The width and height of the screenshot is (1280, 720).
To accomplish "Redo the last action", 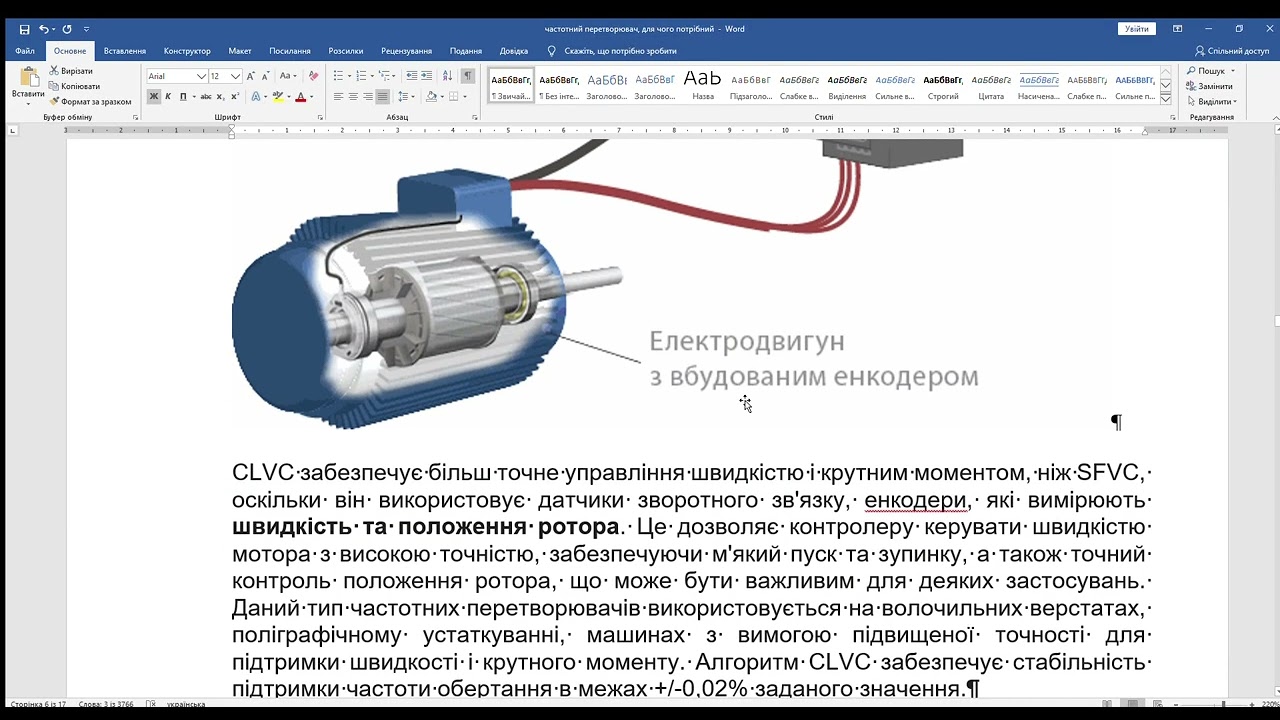I will pyautogui.click(x=67, y=29).
